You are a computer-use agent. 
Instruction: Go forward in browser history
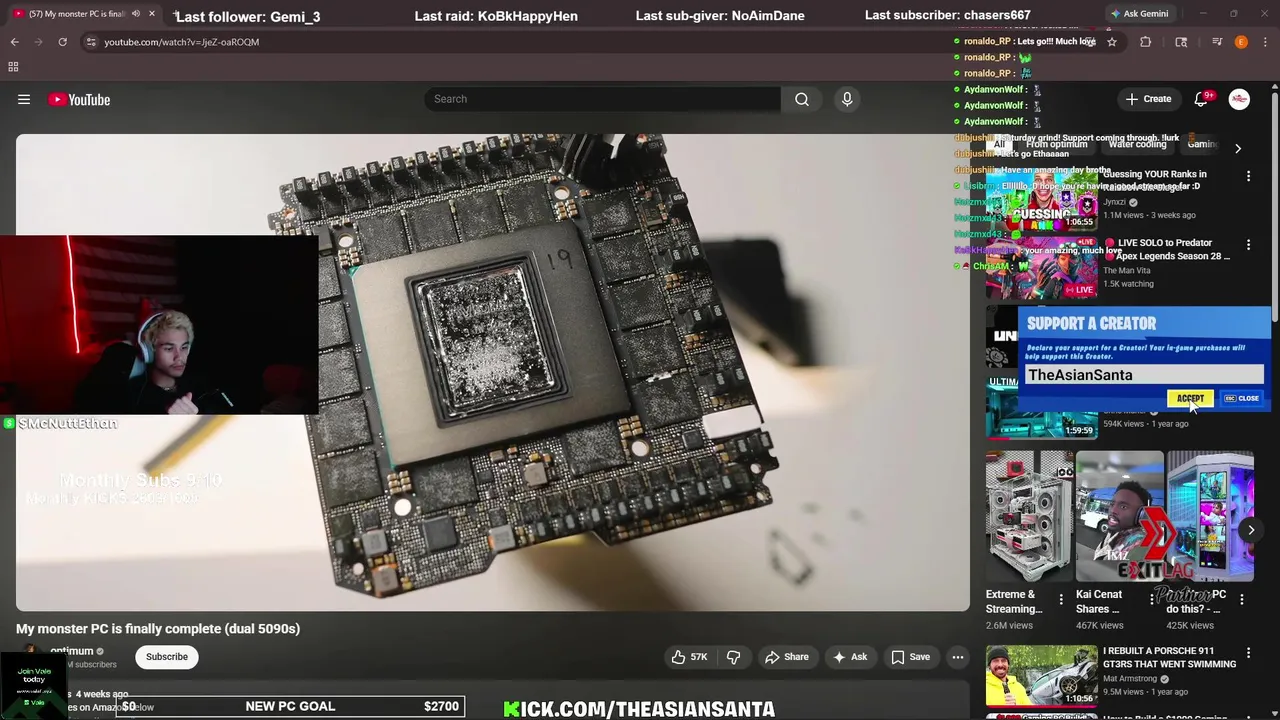coord(38,42)
